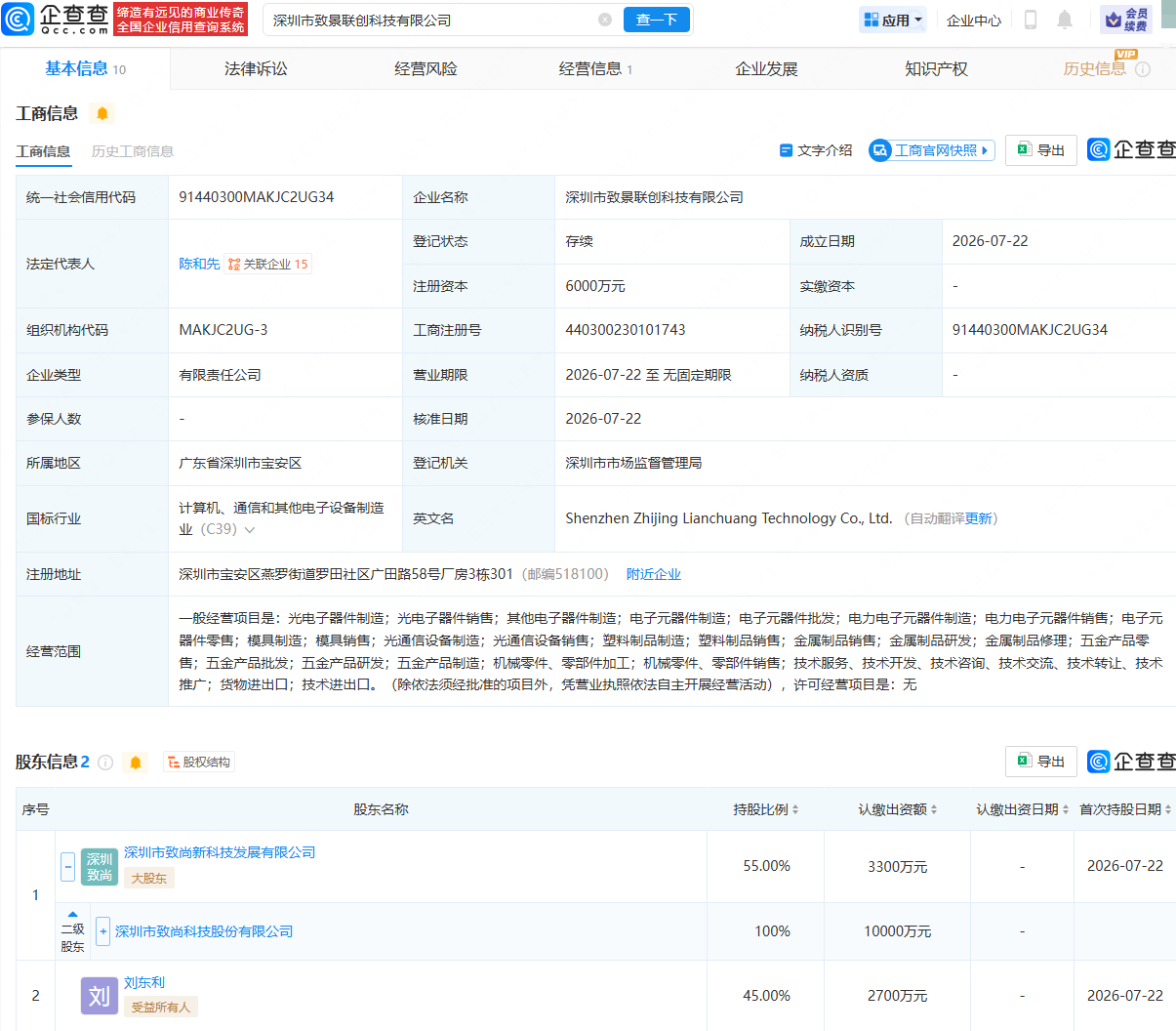Click bell alert icon next to 股东信息
The image size is (1176, 1031).
[136, 763]
